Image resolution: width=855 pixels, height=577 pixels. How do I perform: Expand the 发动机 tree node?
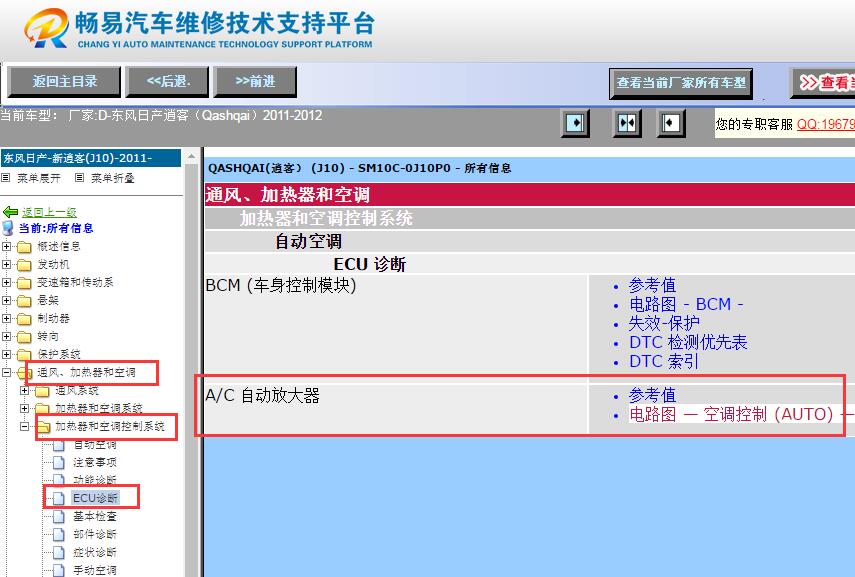[x=6, y=265]
